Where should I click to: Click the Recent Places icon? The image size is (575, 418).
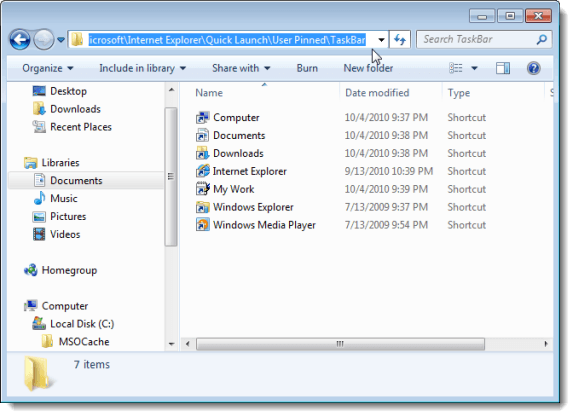[39, 127]
